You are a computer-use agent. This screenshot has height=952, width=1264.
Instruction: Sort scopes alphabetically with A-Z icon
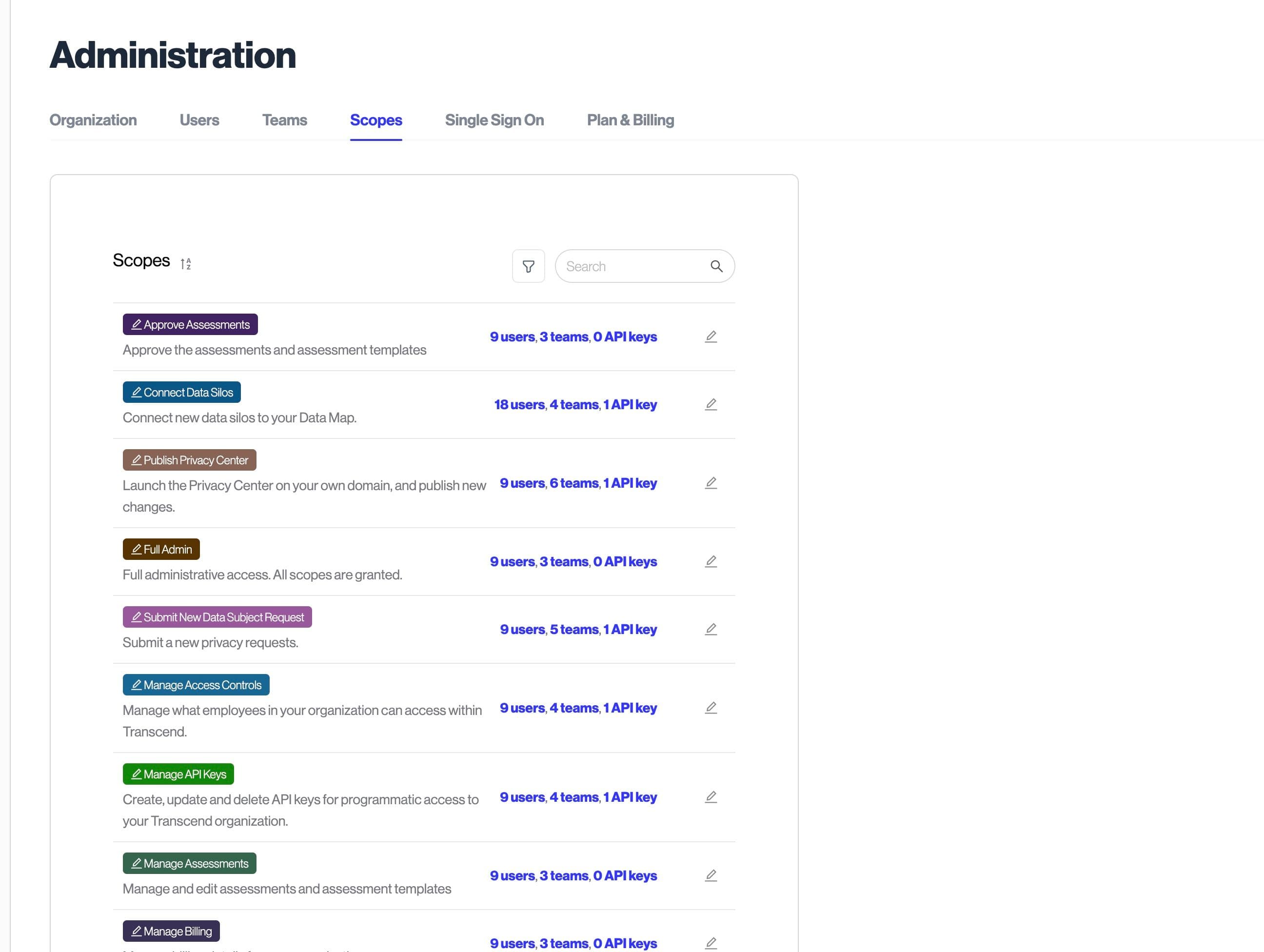pos(186,264)
